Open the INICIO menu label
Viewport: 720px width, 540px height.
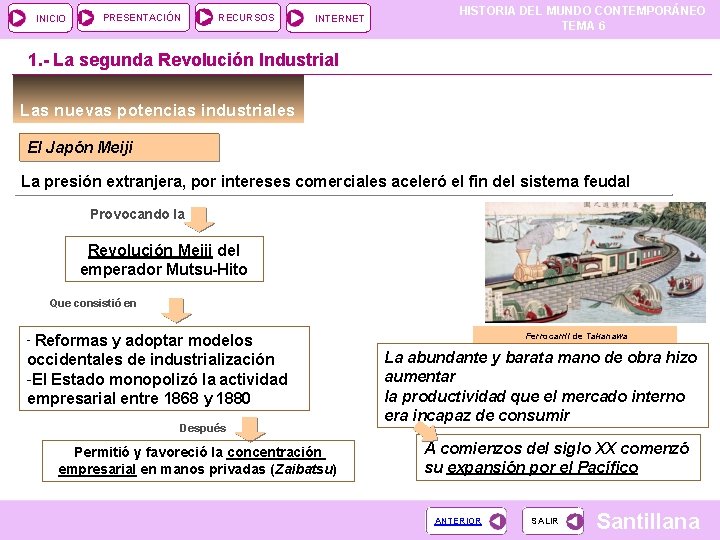[51, 18]
